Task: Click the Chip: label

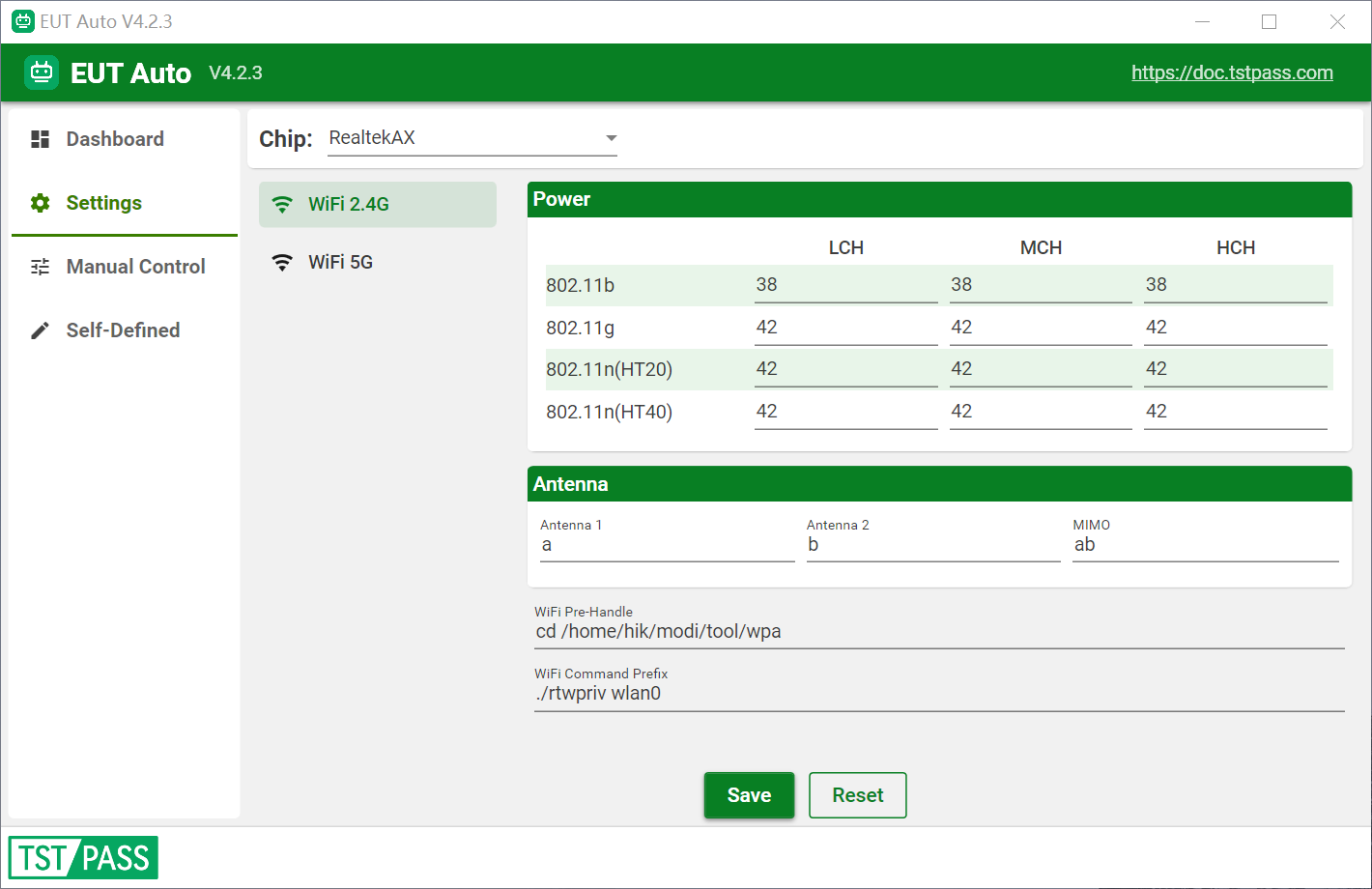Action: point(286,138)
